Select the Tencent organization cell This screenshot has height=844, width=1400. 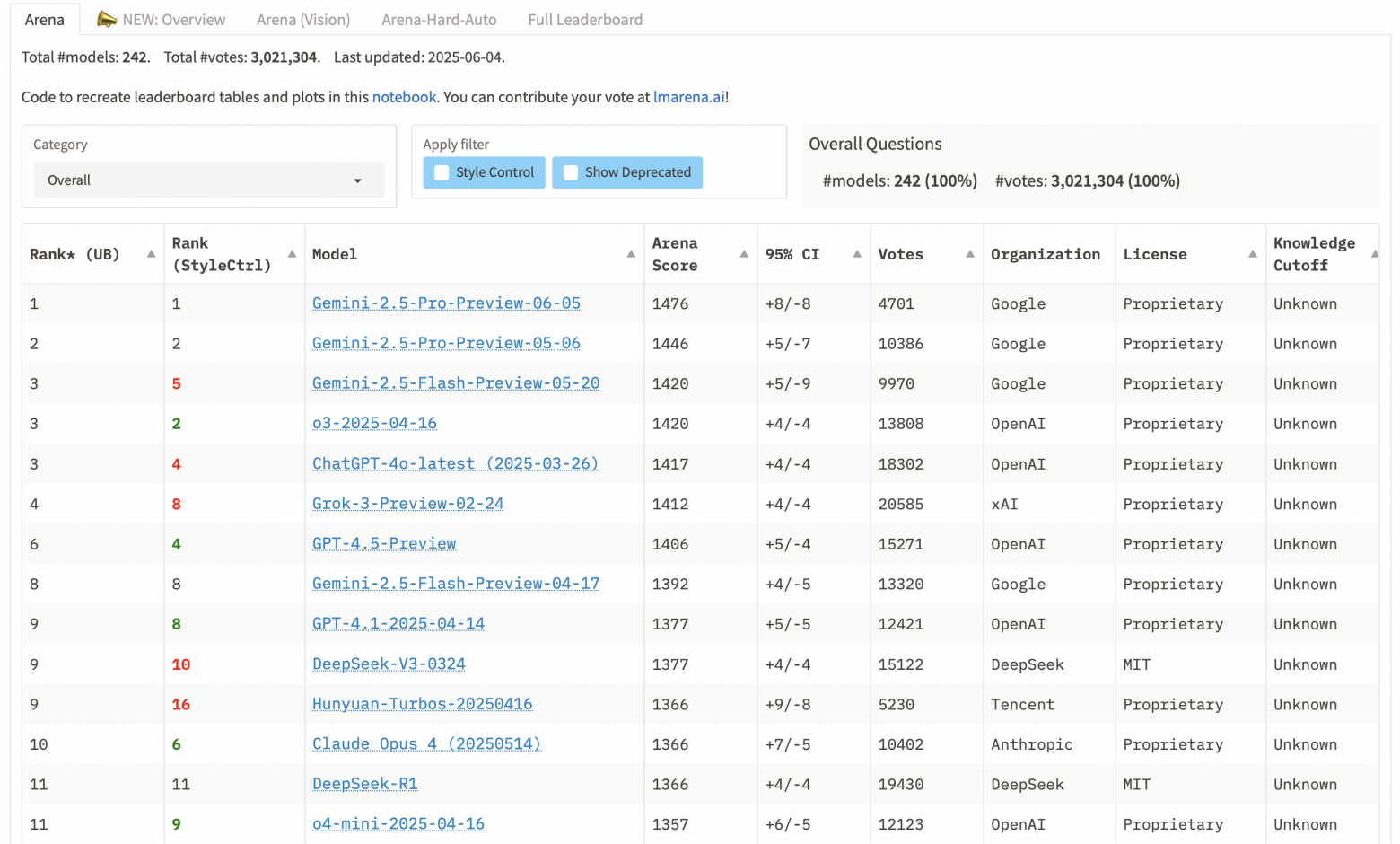tap(1022, 704)
